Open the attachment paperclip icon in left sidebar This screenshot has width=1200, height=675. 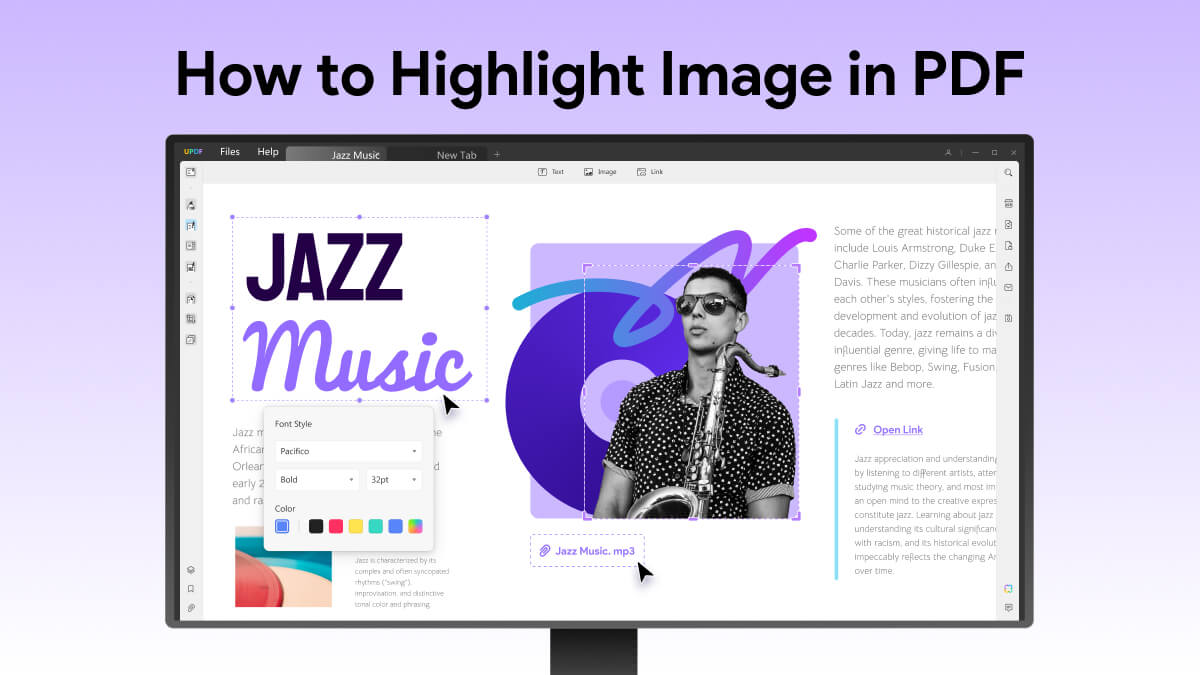click(191, 608)
